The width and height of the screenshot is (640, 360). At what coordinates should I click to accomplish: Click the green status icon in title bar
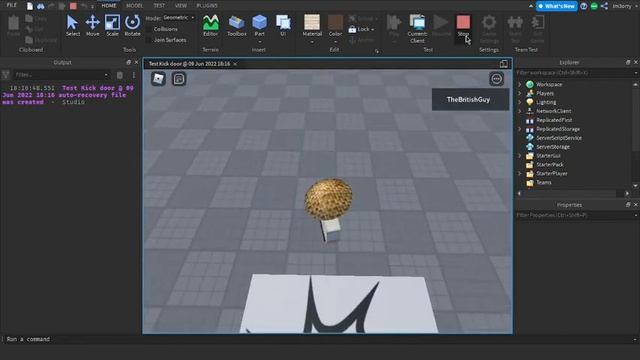[x=594, y=6]
